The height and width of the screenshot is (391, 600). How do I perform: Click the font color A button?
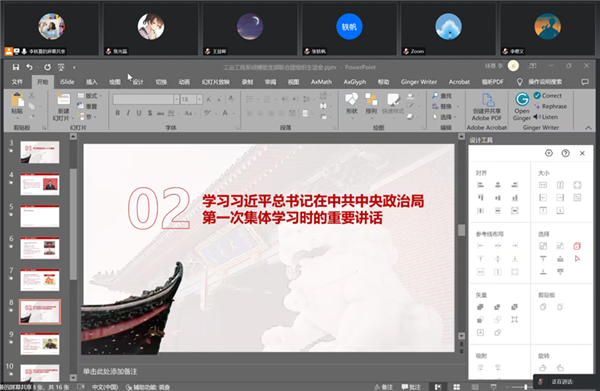tap(225, 113)
